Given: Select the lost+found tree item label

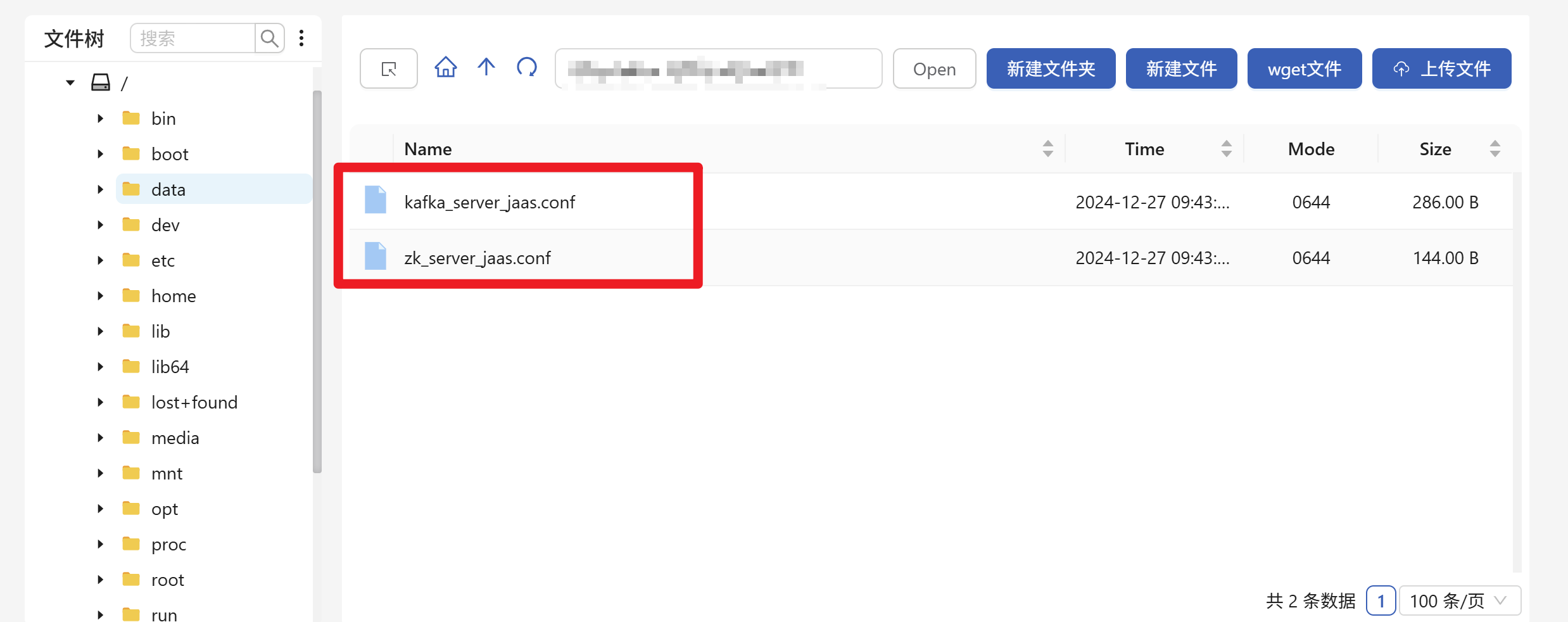Looking at the screenshot, I should click(x=194, y=402).
